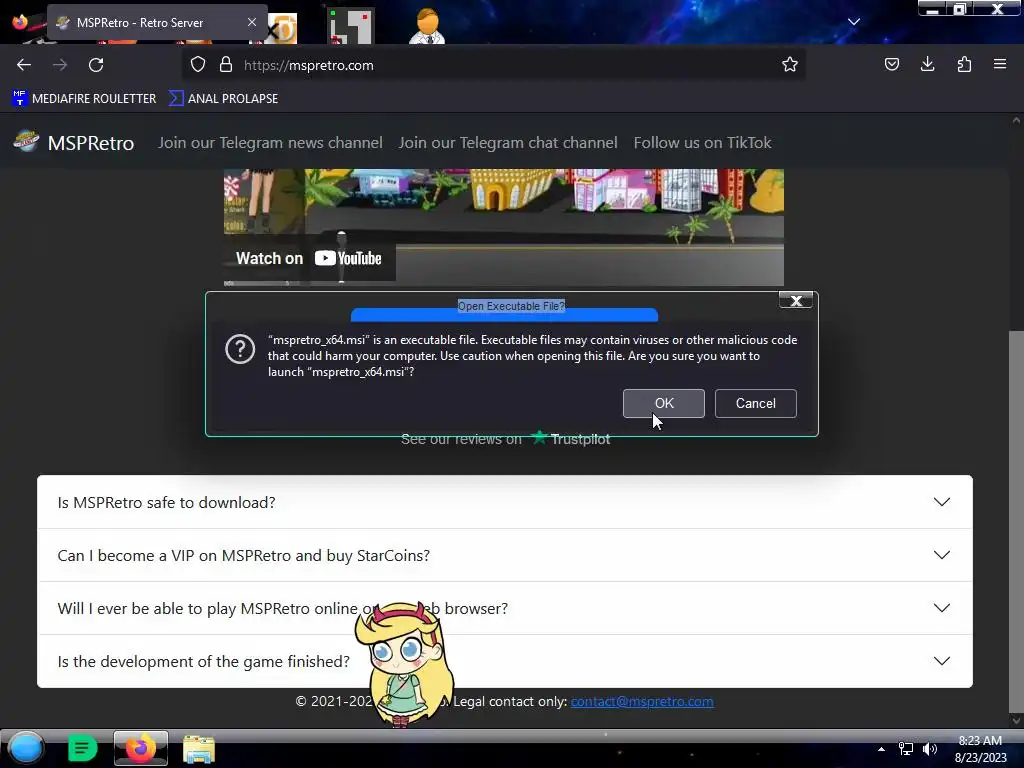1024x768 pixels.
Task: Expand Will I ever play online question
Action: click(505, 608)
